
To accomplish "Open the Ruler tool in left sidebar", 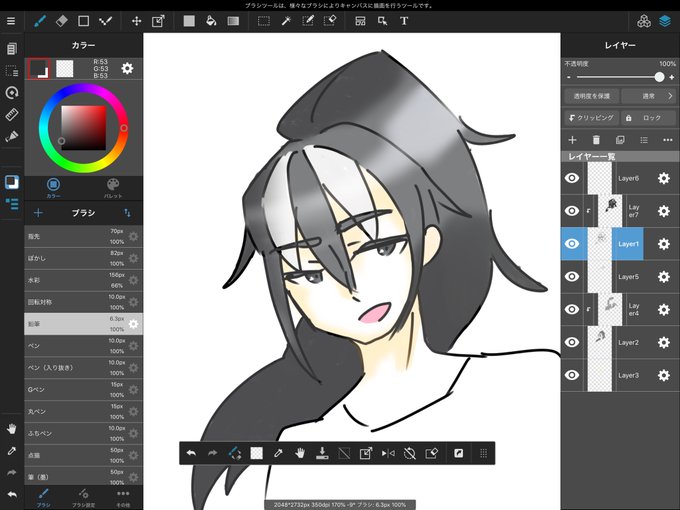I will (12, 114).
